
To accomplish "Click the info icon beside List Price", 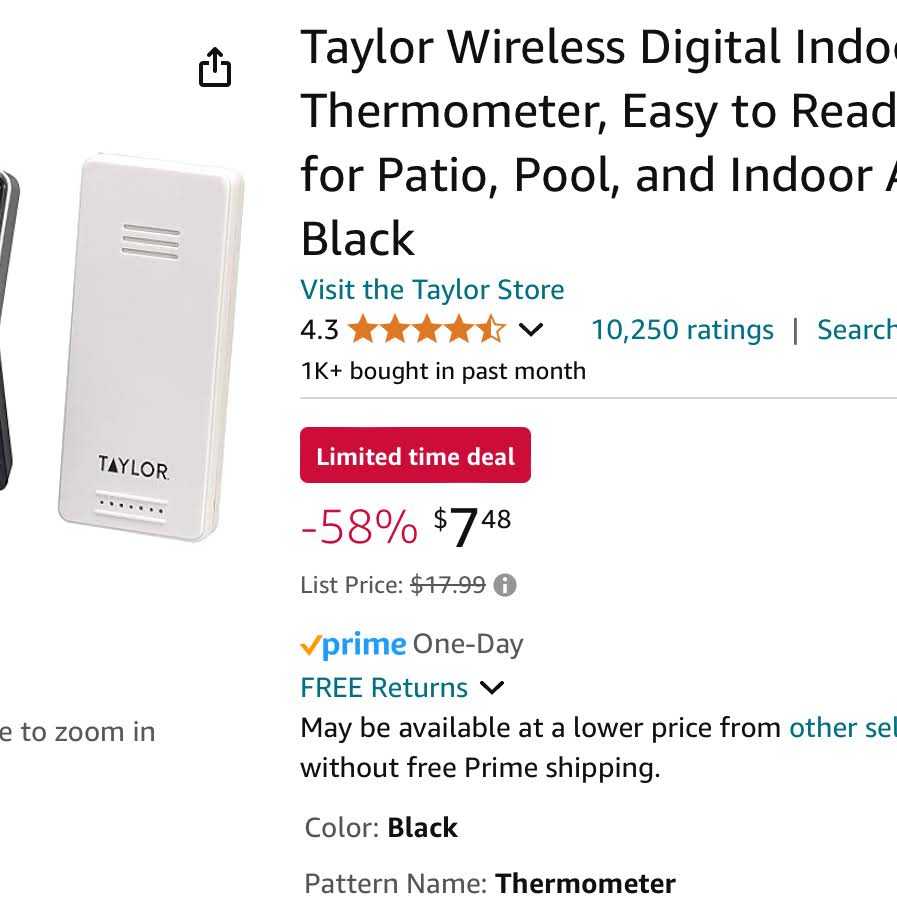I will pyautogui.click(x=505, y=585).
